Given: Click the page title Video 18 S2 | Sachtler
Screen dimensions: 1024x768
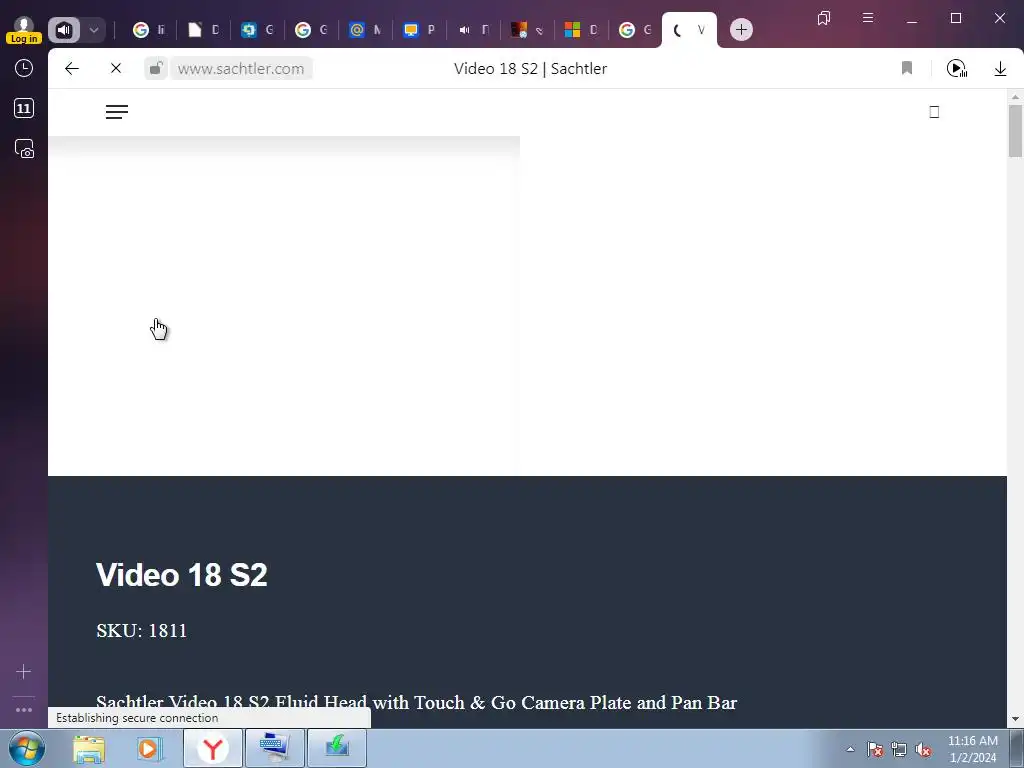Looking at the screenshot, I should 530,69.
